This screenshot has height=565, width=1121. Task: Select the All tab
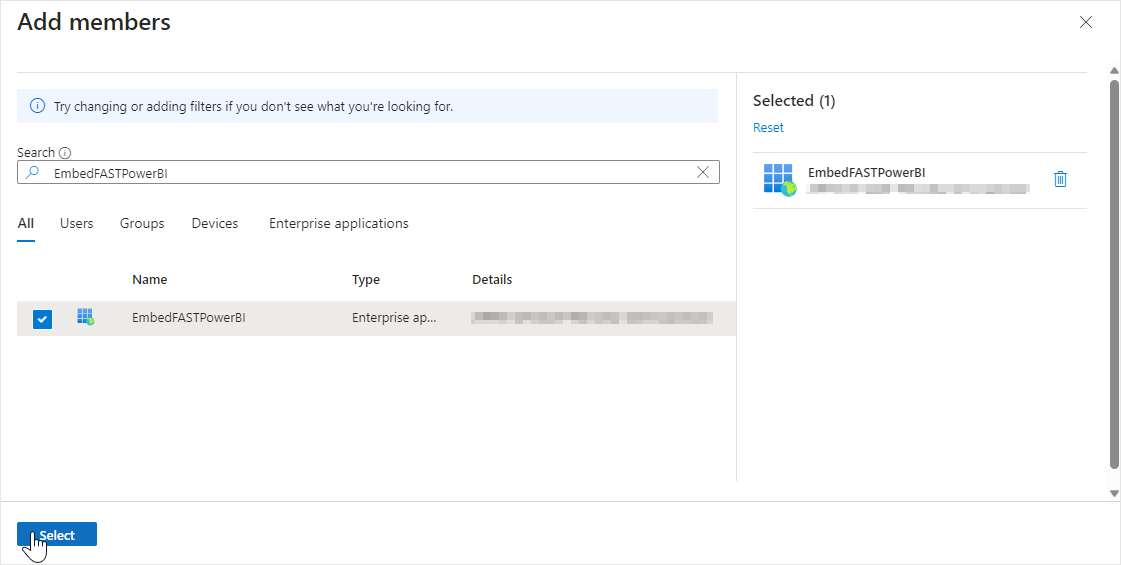pos(26,224)
